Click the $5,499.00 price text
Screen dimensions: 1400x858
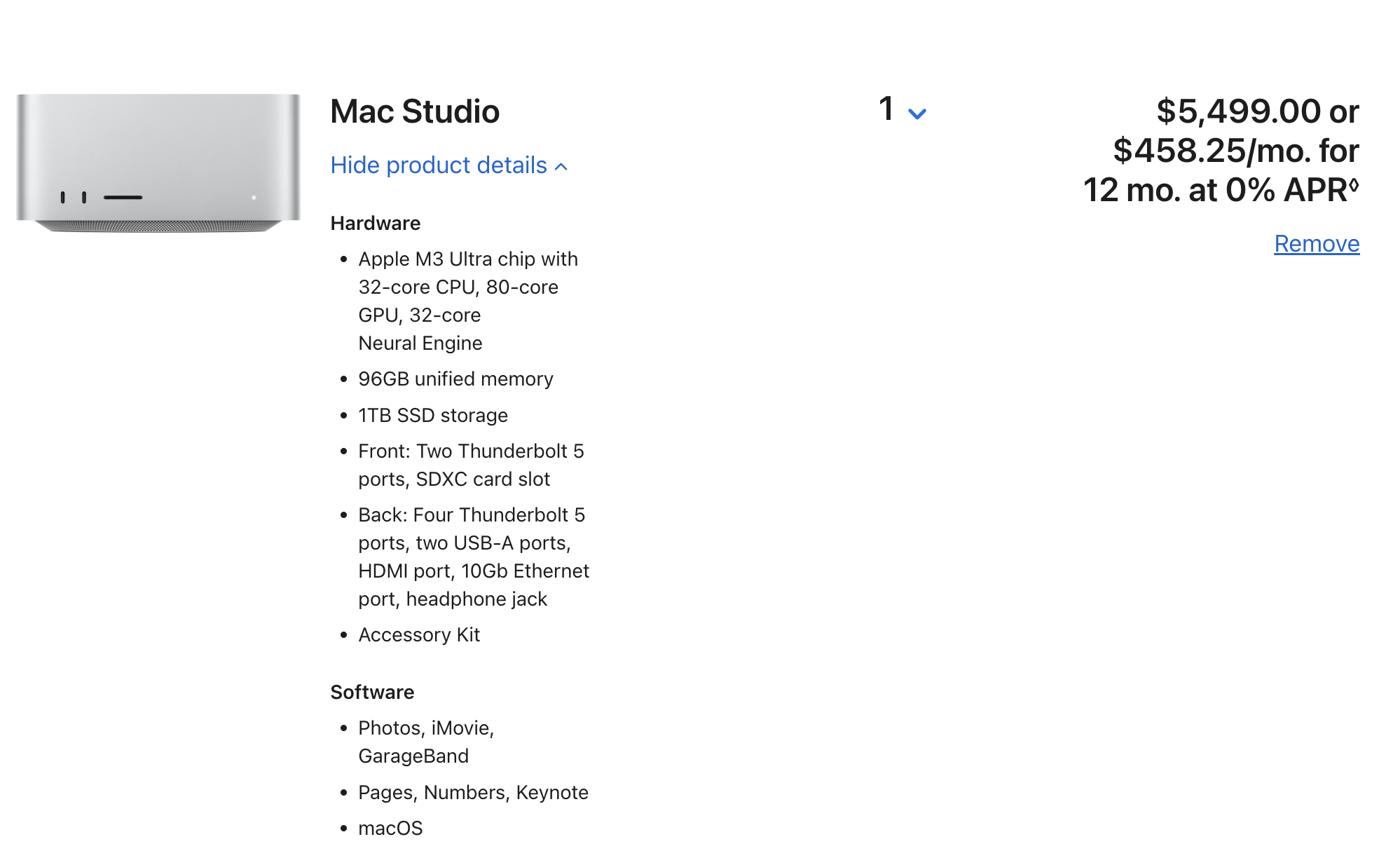tap(1238, 111)
